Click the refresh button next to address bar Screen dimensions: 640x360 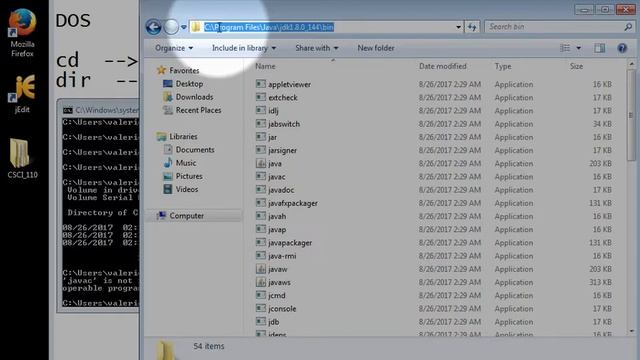pos(472,27)
